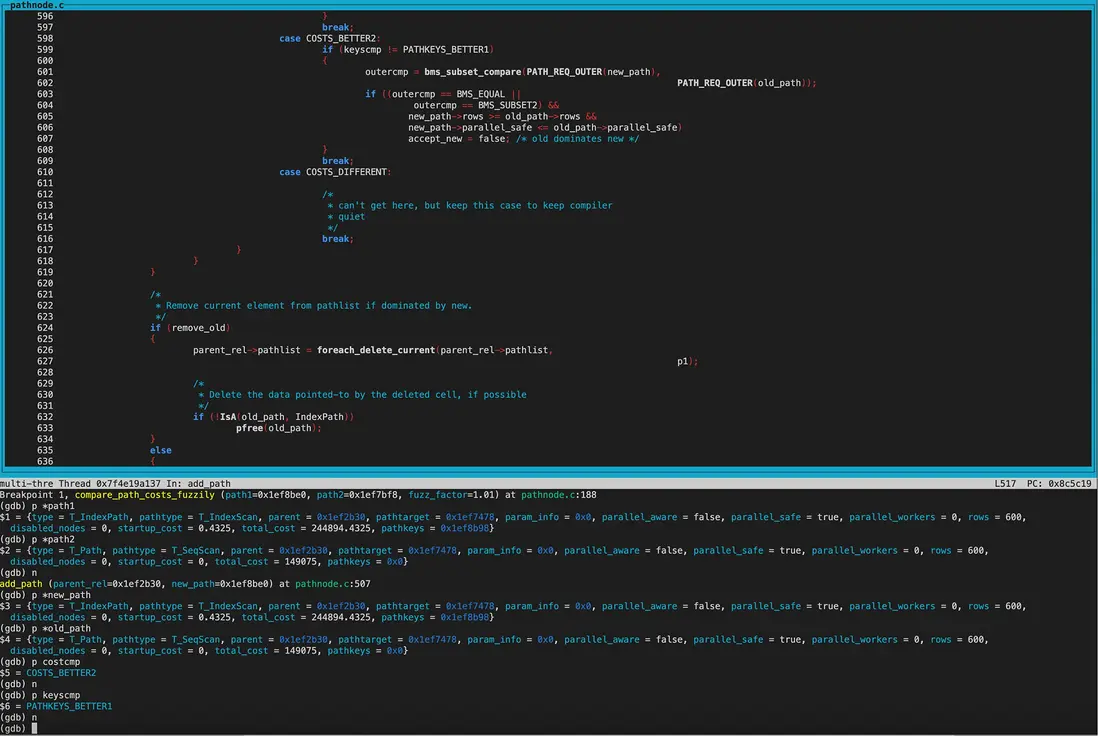Click the '$6 = PATHKEYS_BETTER1' result

coord(56,706)
